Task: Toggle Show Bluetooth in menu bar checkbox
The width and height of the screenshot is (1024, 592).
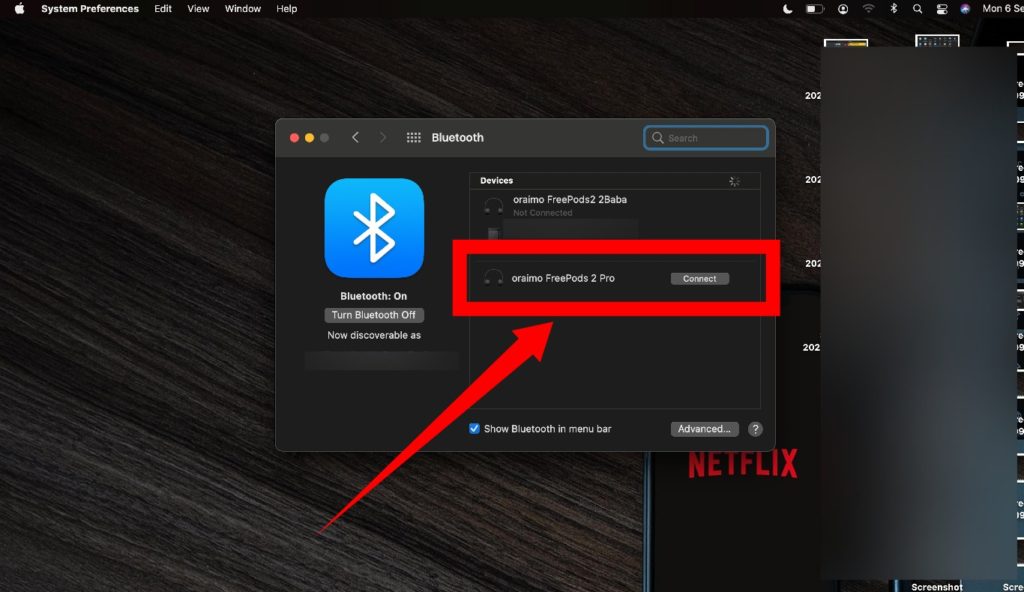Action: 474,429
